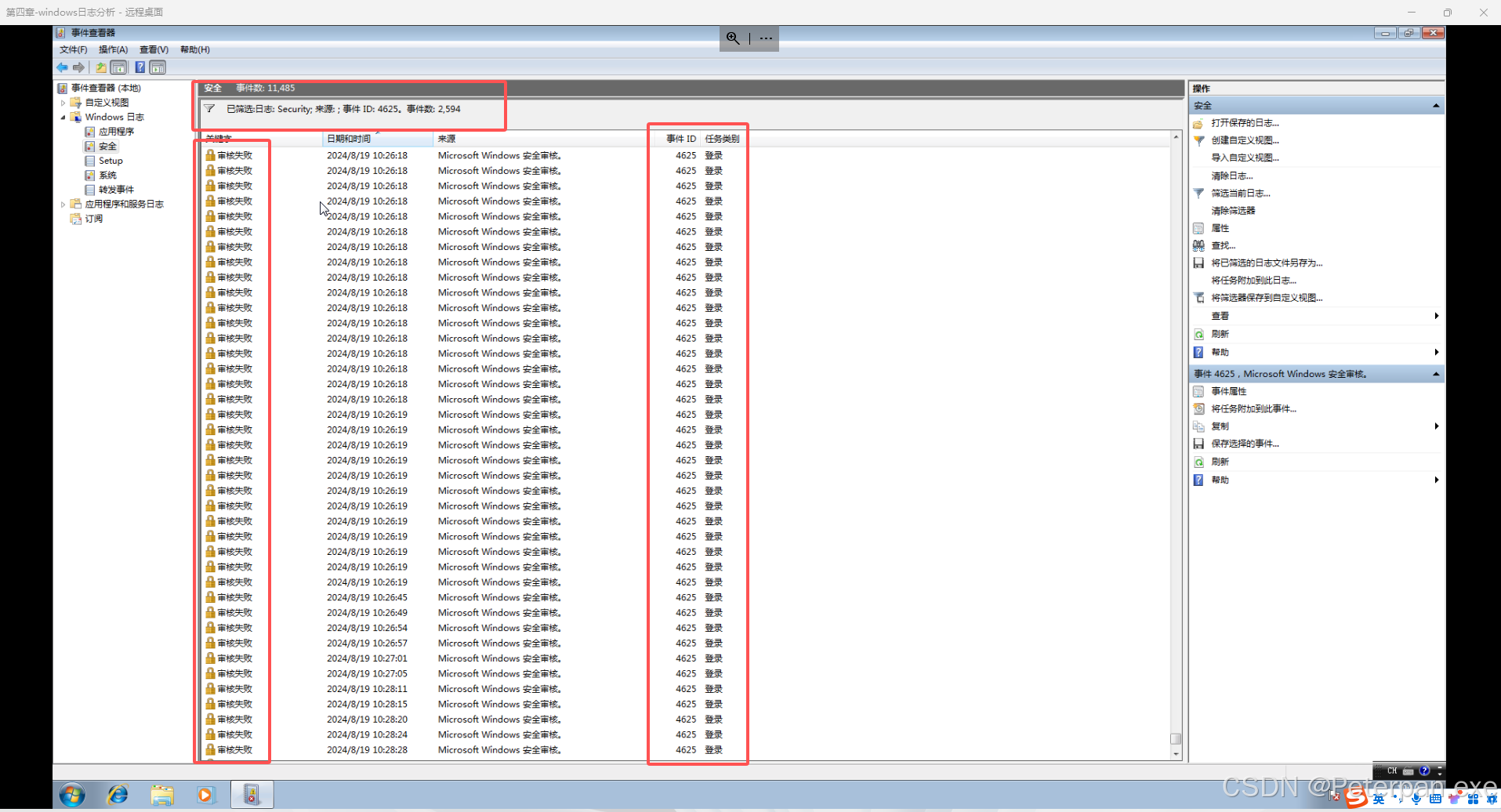The image size is (1501, 812).
Task: Sort by 日期和时间 column header
Action: point(377,139)
